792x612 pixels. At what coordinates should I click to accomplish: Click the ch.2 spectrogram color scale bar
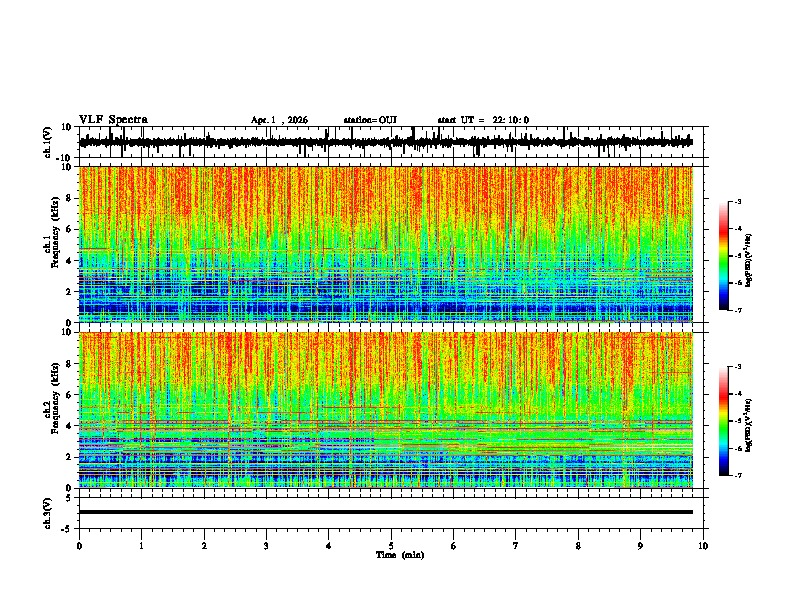point(723,421)
